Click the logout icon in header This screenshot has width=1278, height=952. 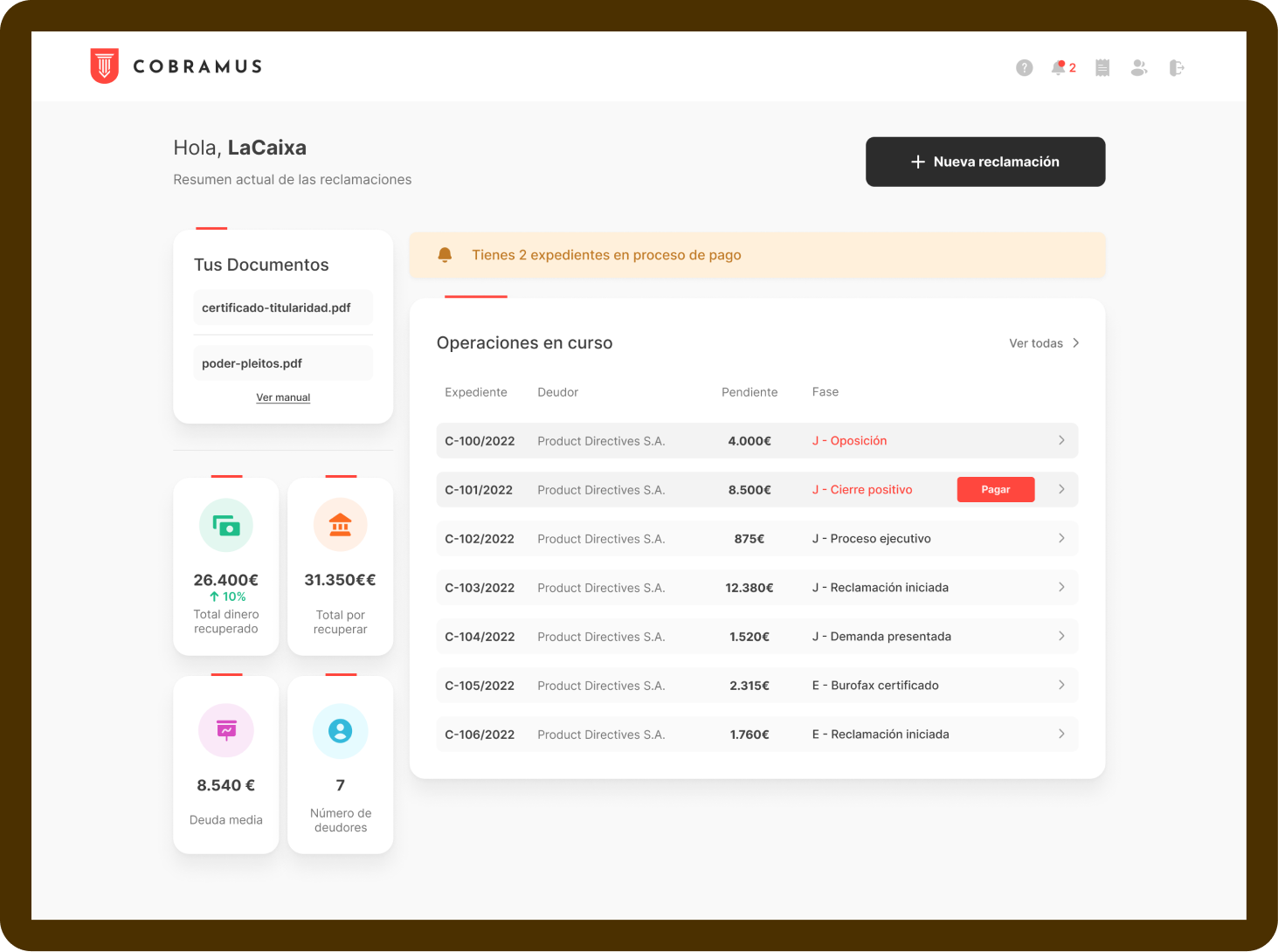pos(1177,67)
